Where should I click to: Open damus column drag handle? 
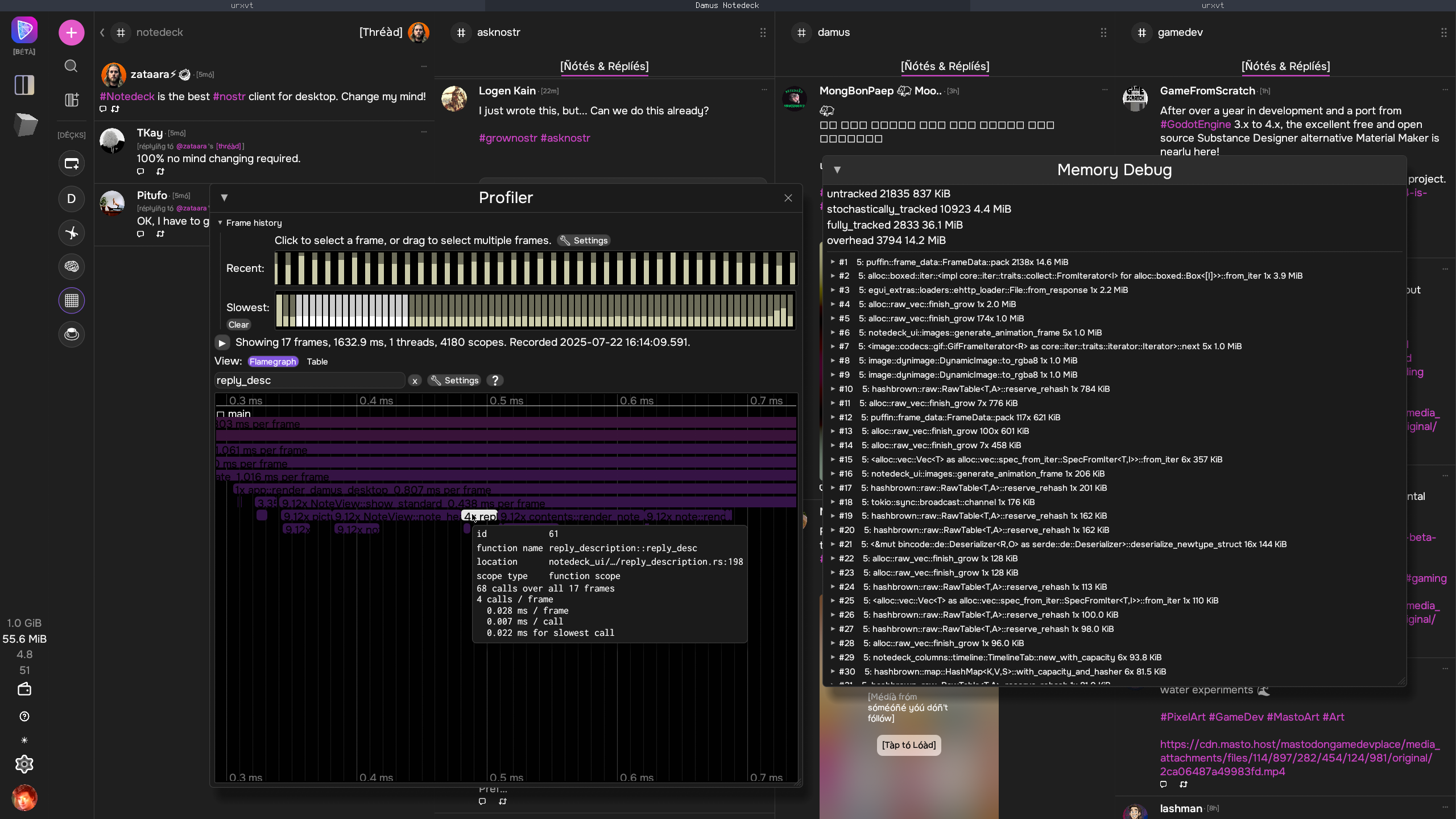[1103, 32]
